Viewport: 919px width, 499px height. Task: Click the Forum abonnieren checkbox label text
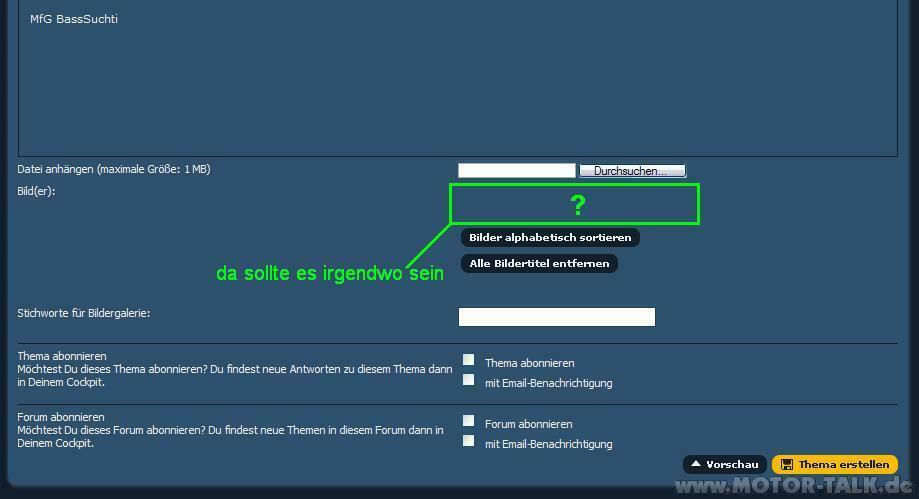[x=528, y=425]
